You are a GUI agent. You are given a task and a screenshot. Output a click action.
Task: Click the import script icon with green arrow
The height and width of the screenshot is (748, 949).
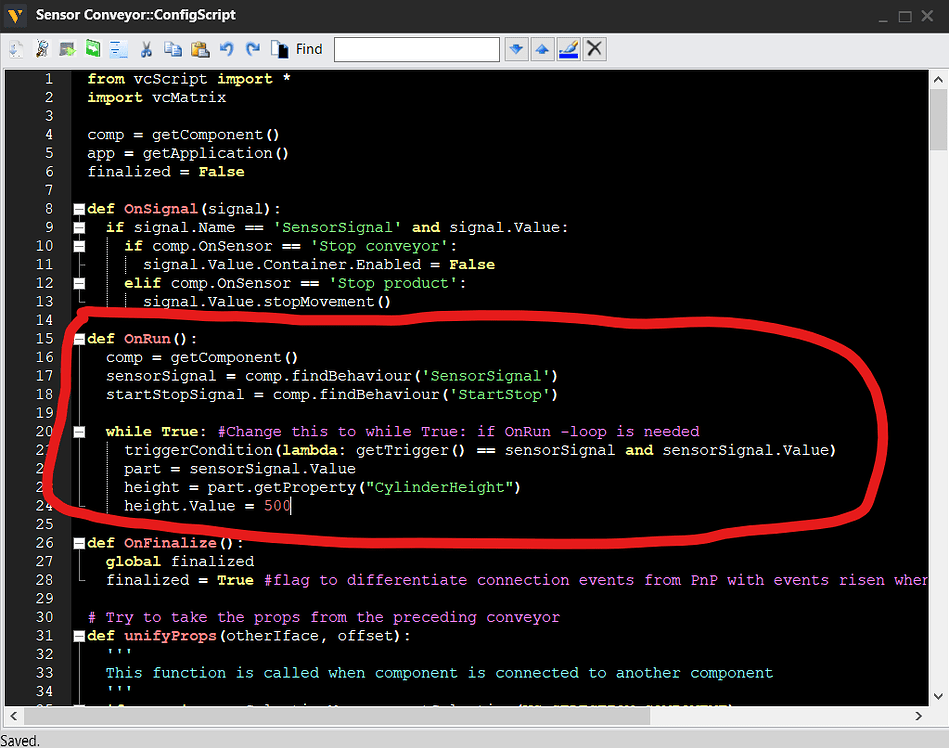coord(67,49)
